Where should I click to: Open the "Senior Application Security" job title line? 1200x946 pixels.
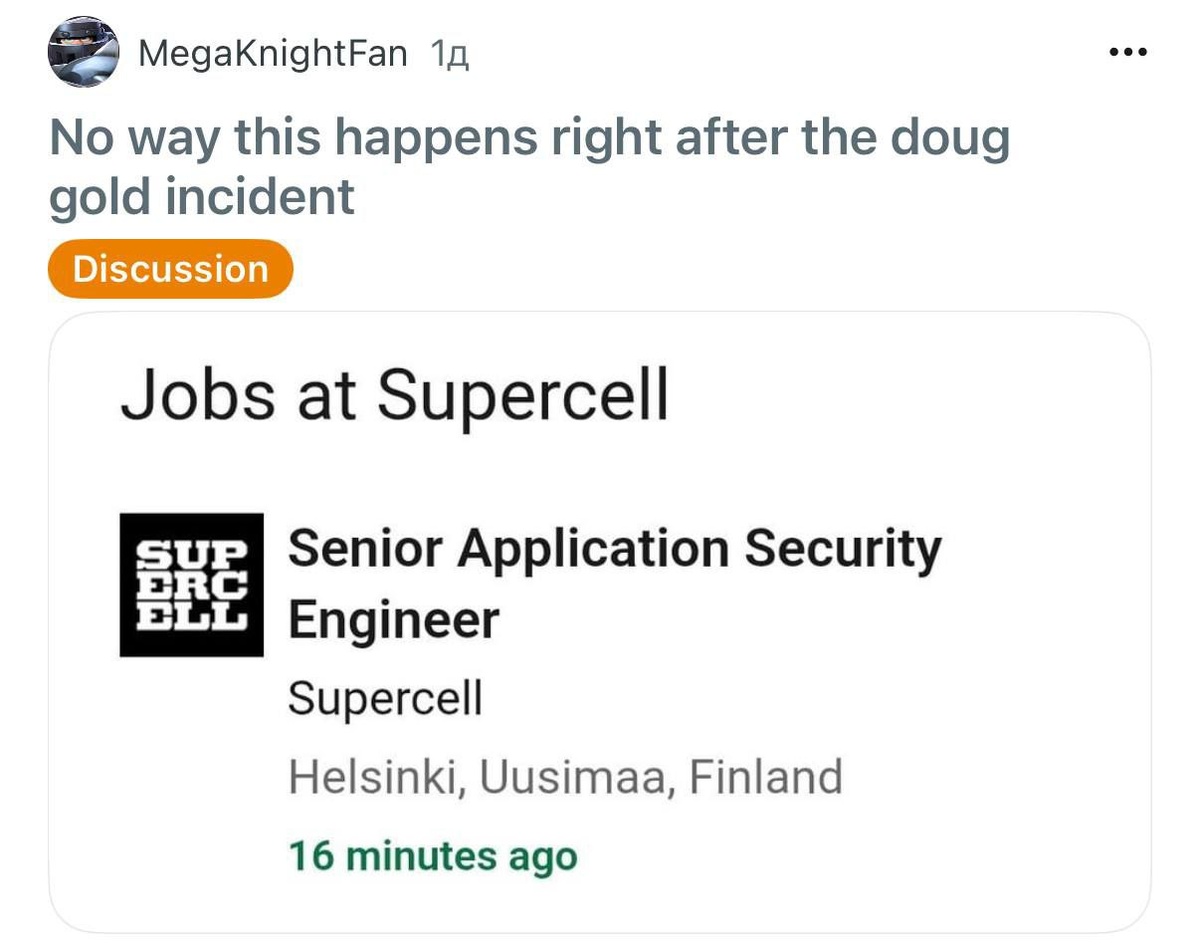tap(614, 549)
